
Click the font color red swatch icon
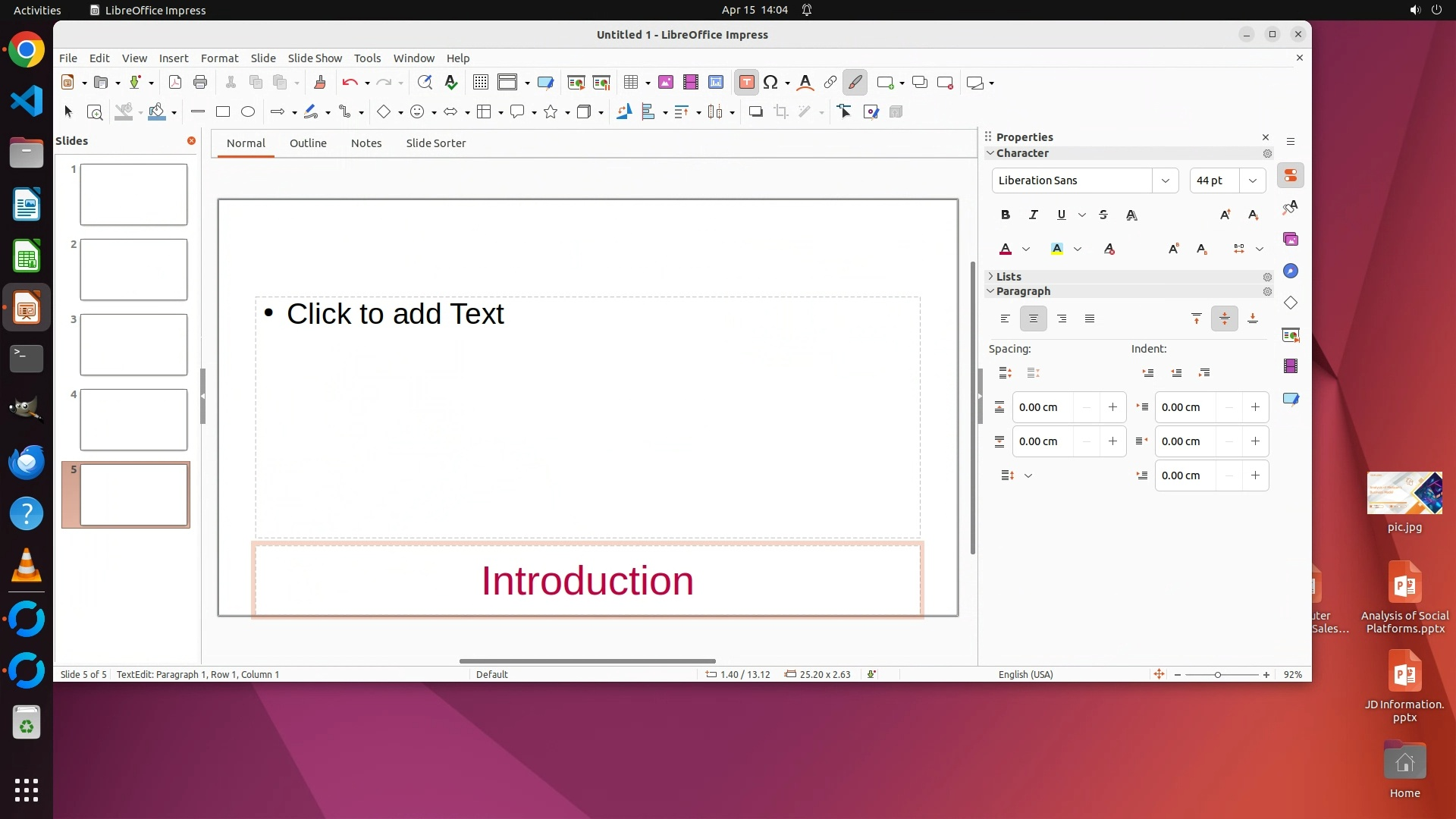tap(1006, 249)
